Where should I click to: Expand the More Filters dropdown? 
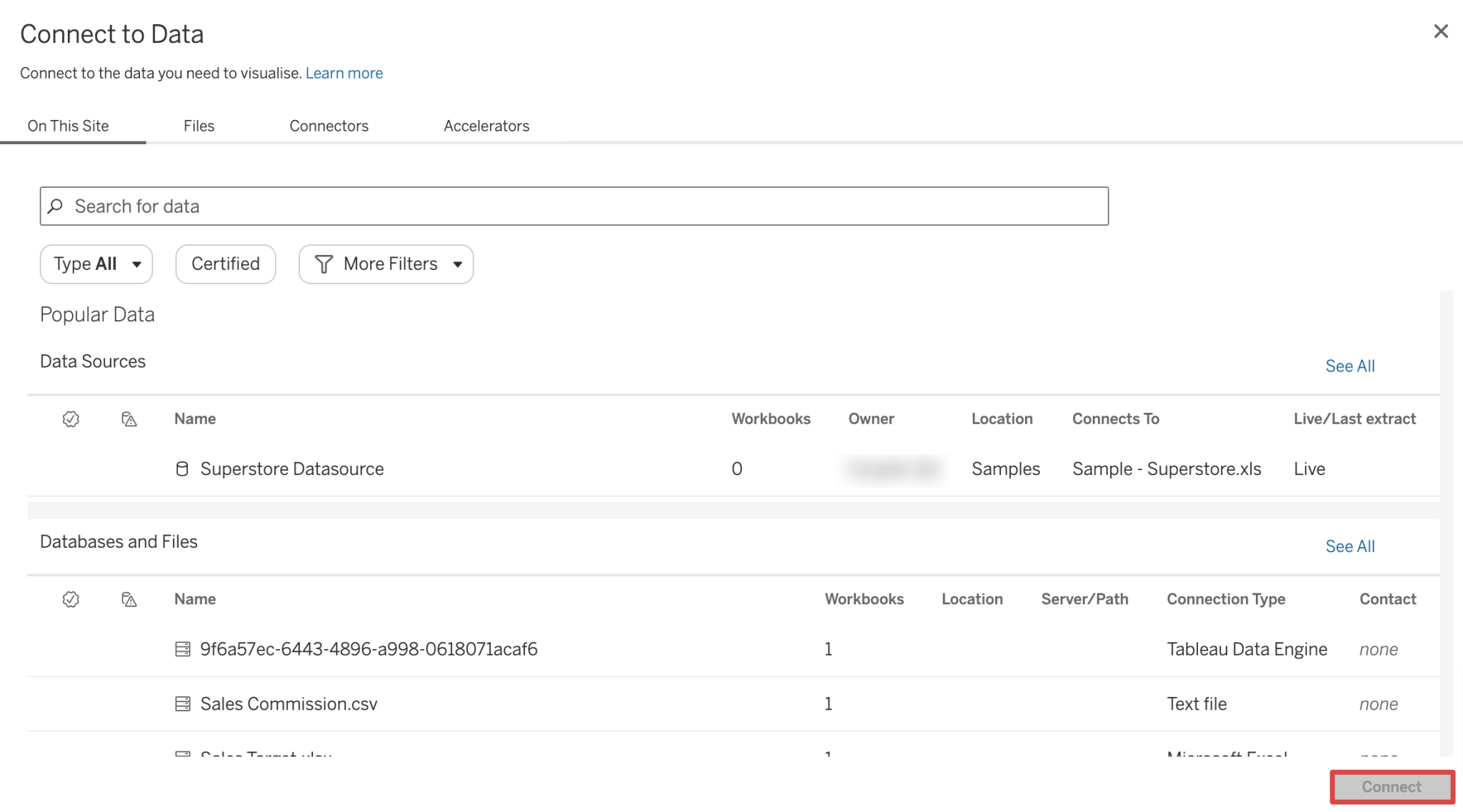386,264
